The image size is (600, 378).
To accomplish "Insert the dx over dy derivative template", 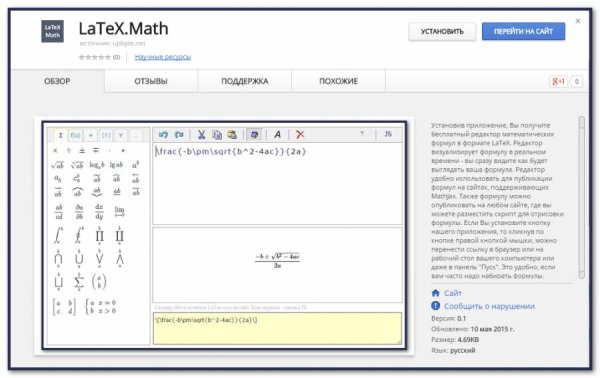I will click(x=99, y=212).
